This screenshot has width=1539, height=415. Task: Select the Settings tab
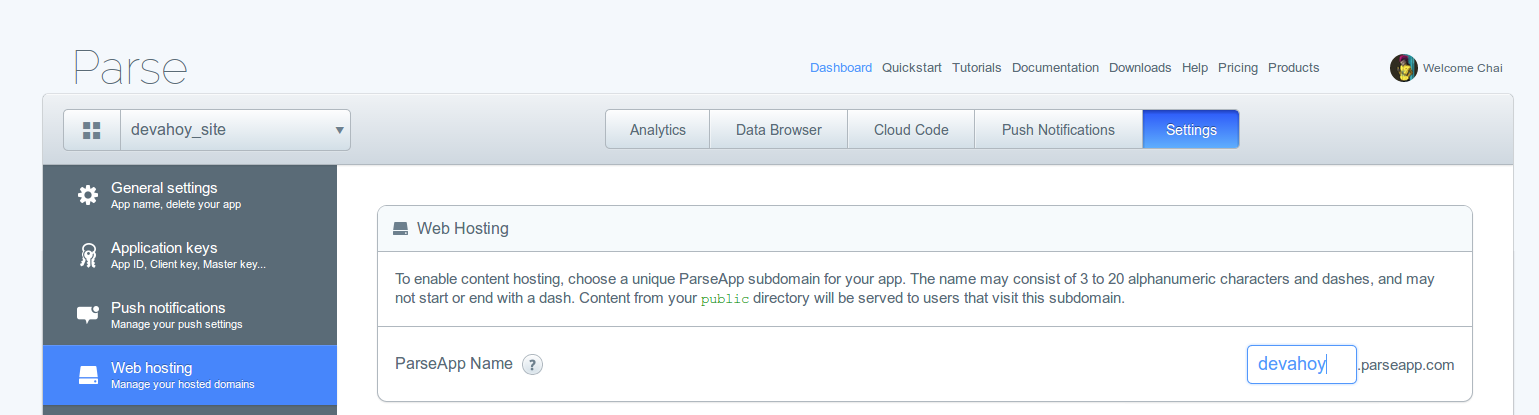pyautogui.click(x=1191, y=130)
